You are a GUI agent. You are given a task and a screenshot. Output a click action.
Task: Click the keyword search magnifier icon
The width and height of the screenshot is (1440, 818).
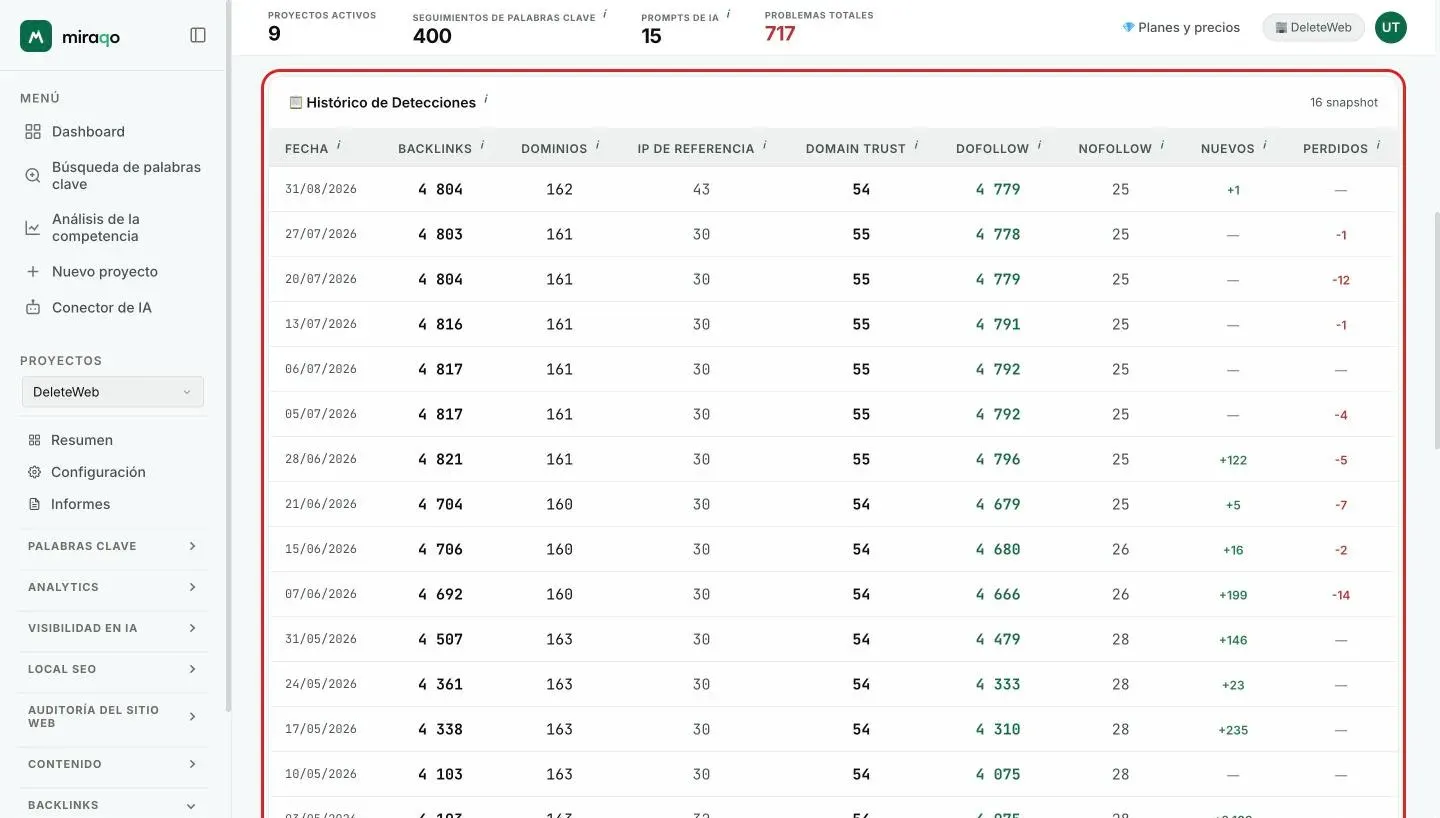pyautogui.click(x=33, y=176)
